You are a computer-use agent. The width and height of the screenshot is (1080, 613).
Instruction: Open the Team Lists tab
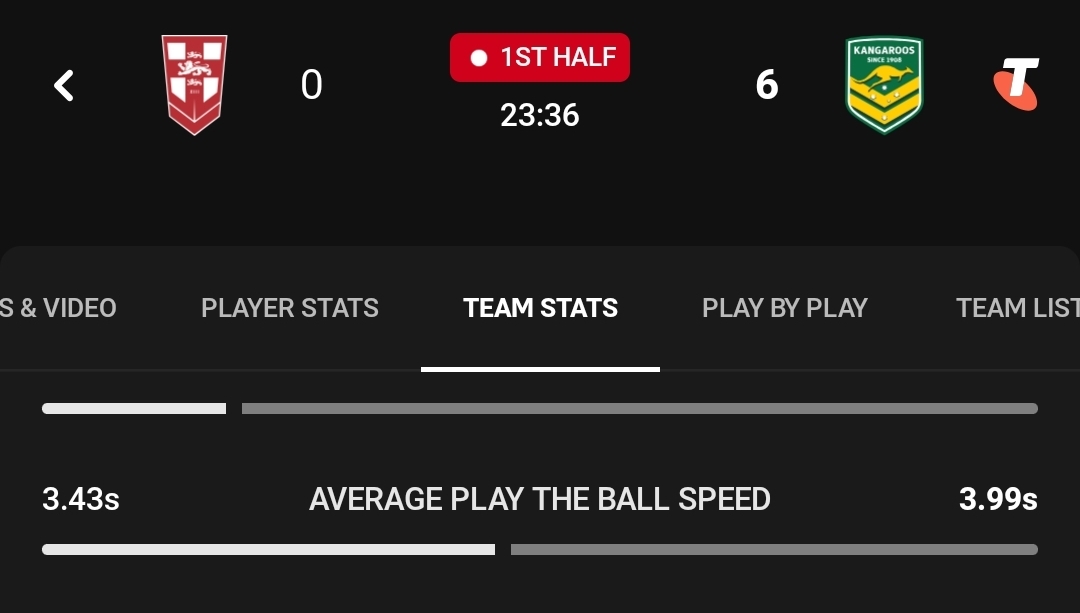[1017, 308]
